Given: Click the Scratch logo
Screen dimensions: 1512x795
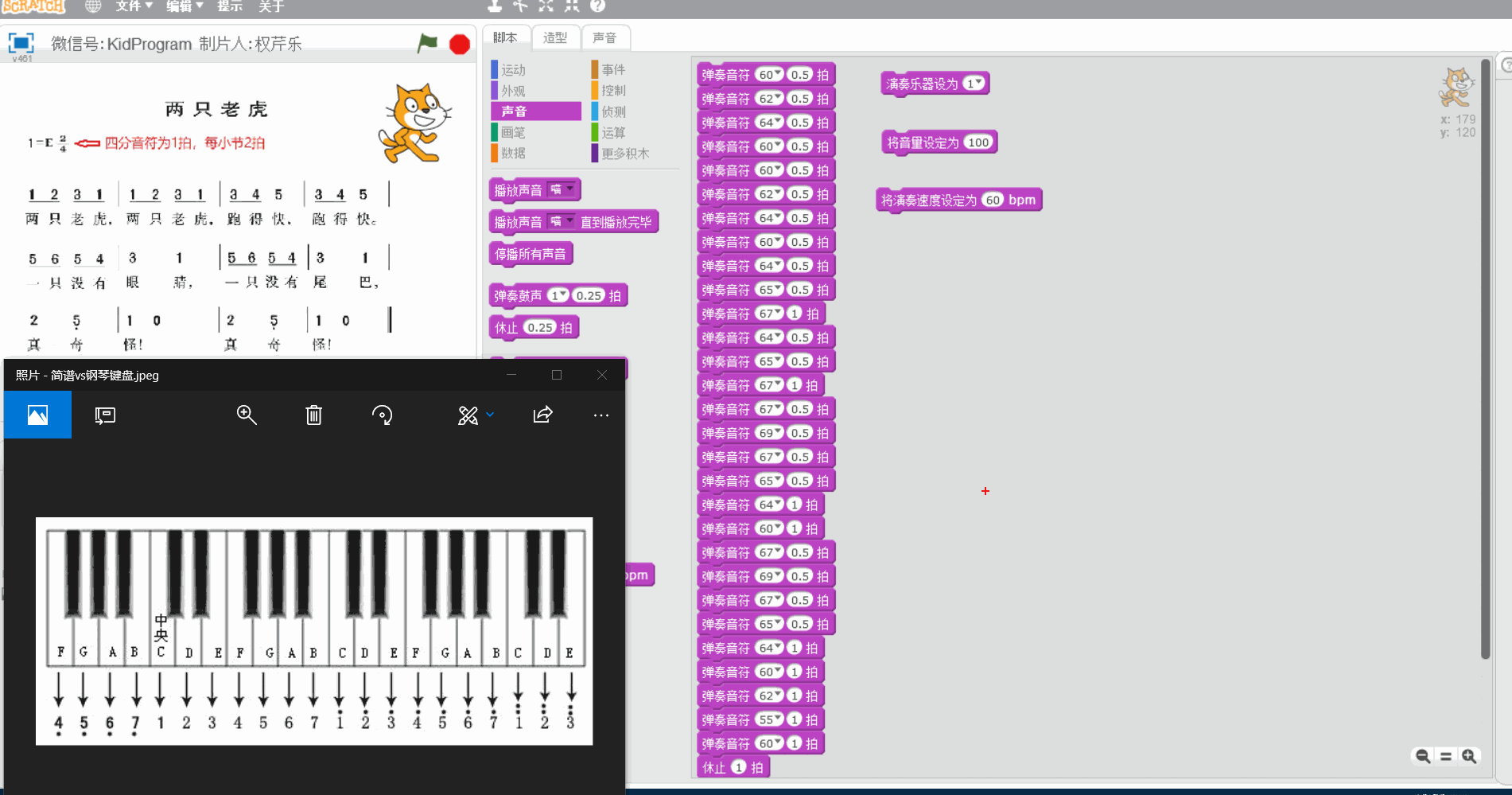Looking at the screenshot, I should 33,6.
